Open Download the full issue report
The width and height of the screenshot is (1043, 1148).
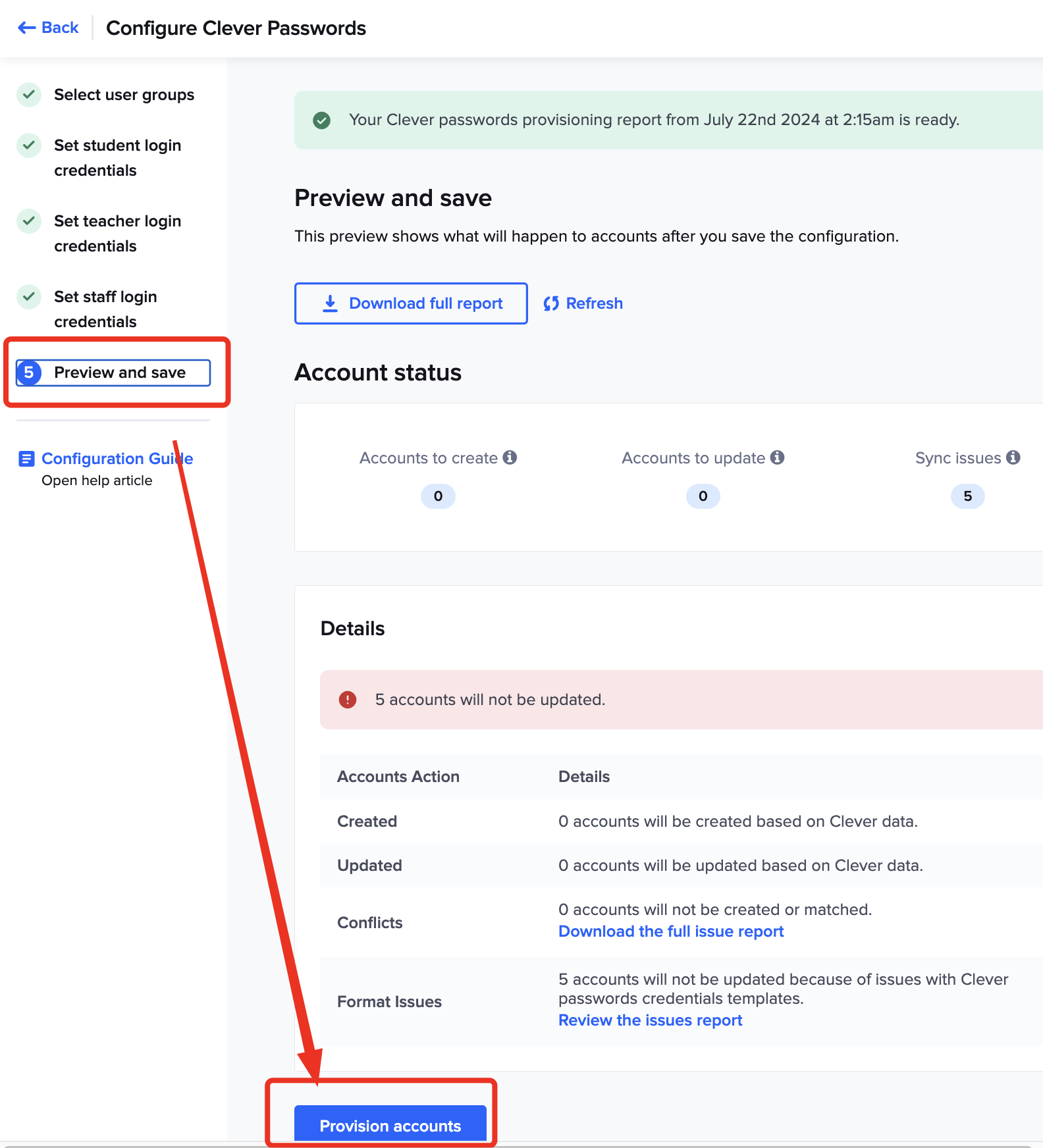point(671,931)
